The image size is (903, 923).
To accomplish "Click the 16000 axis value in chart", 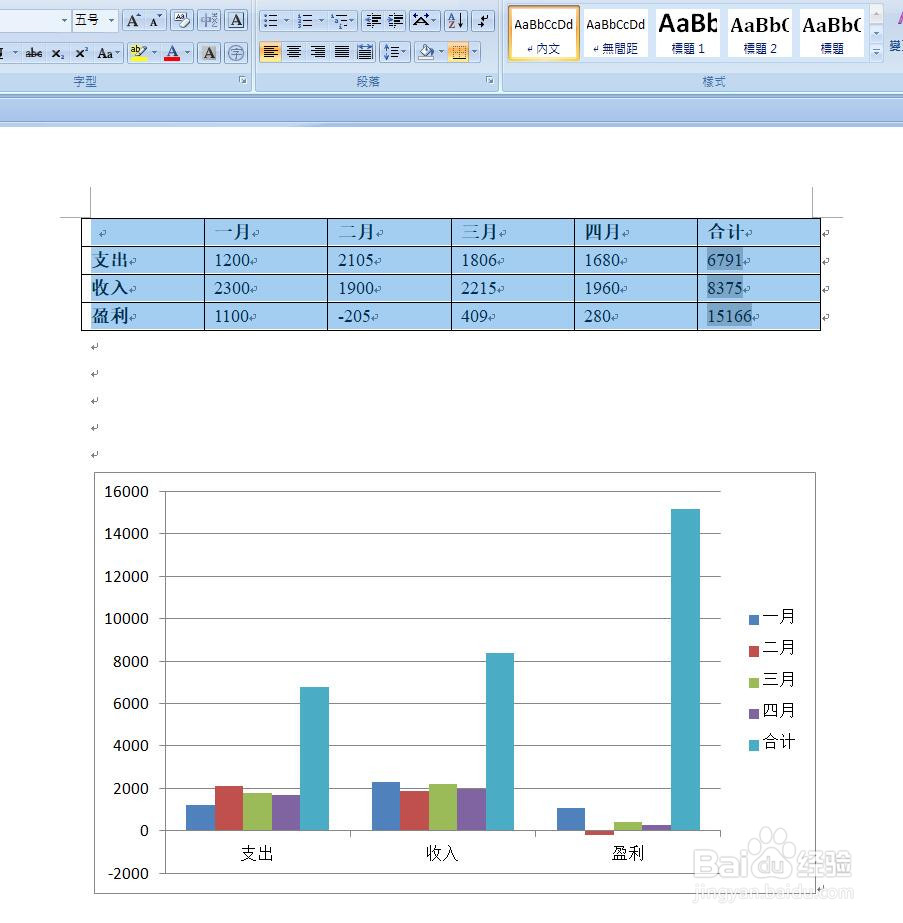I will pyautogui.click(x=127, y=492).
